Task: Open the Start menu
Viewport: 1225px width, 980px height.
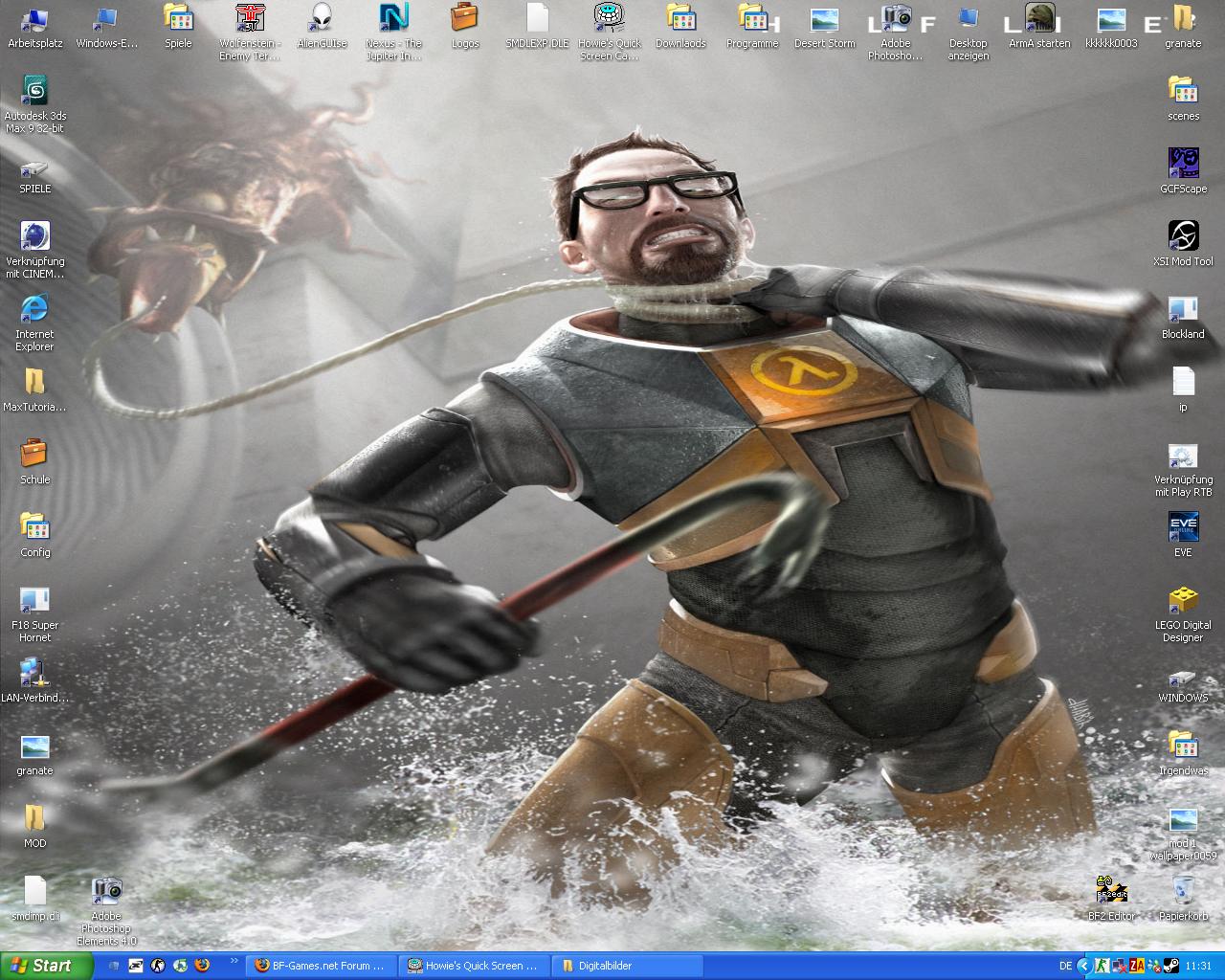Action: [47, 966]
